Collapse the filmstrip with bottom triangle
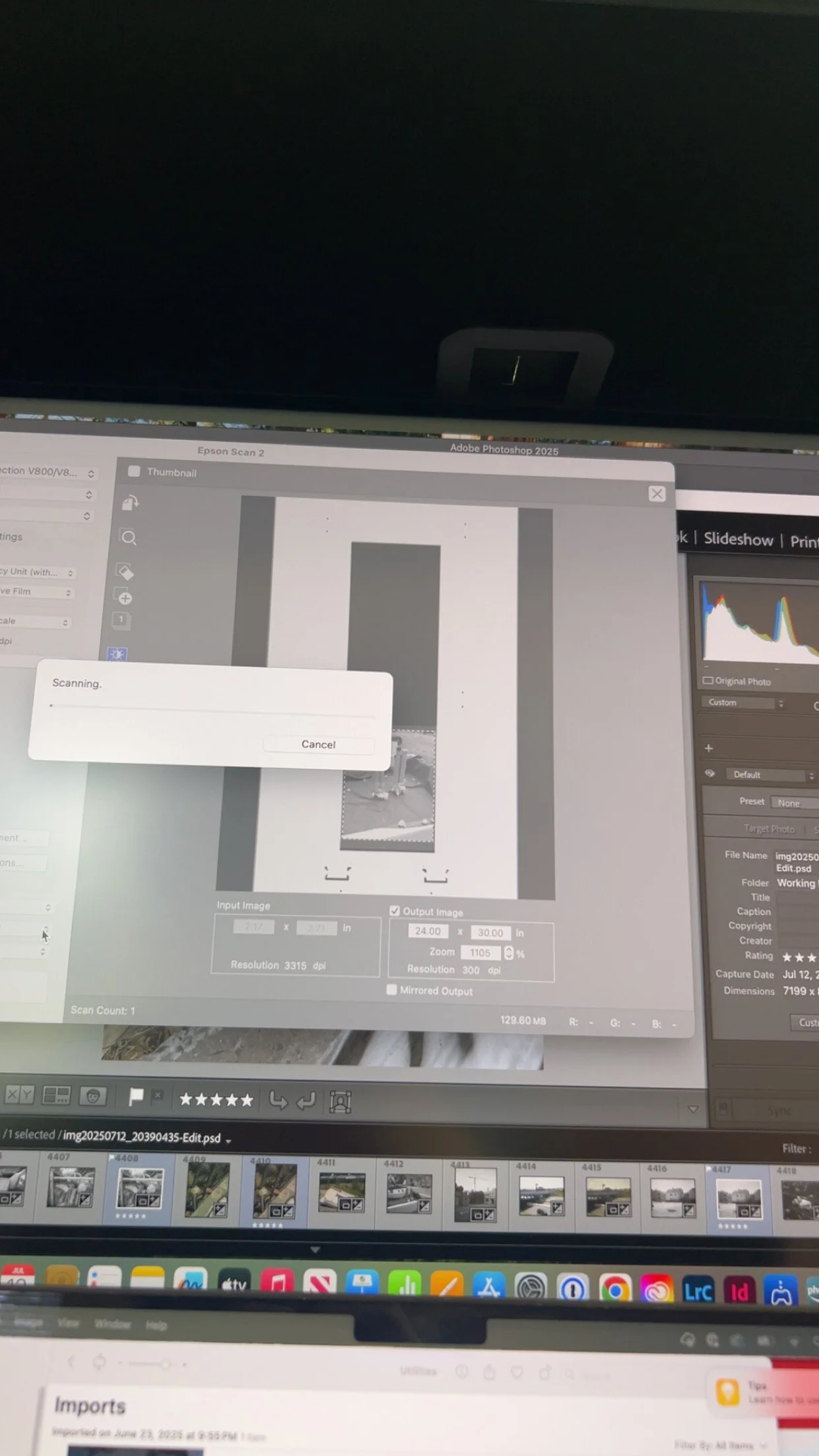Image resolution: width=819 pixels, height=1456 pixels. pos(315,1250)
